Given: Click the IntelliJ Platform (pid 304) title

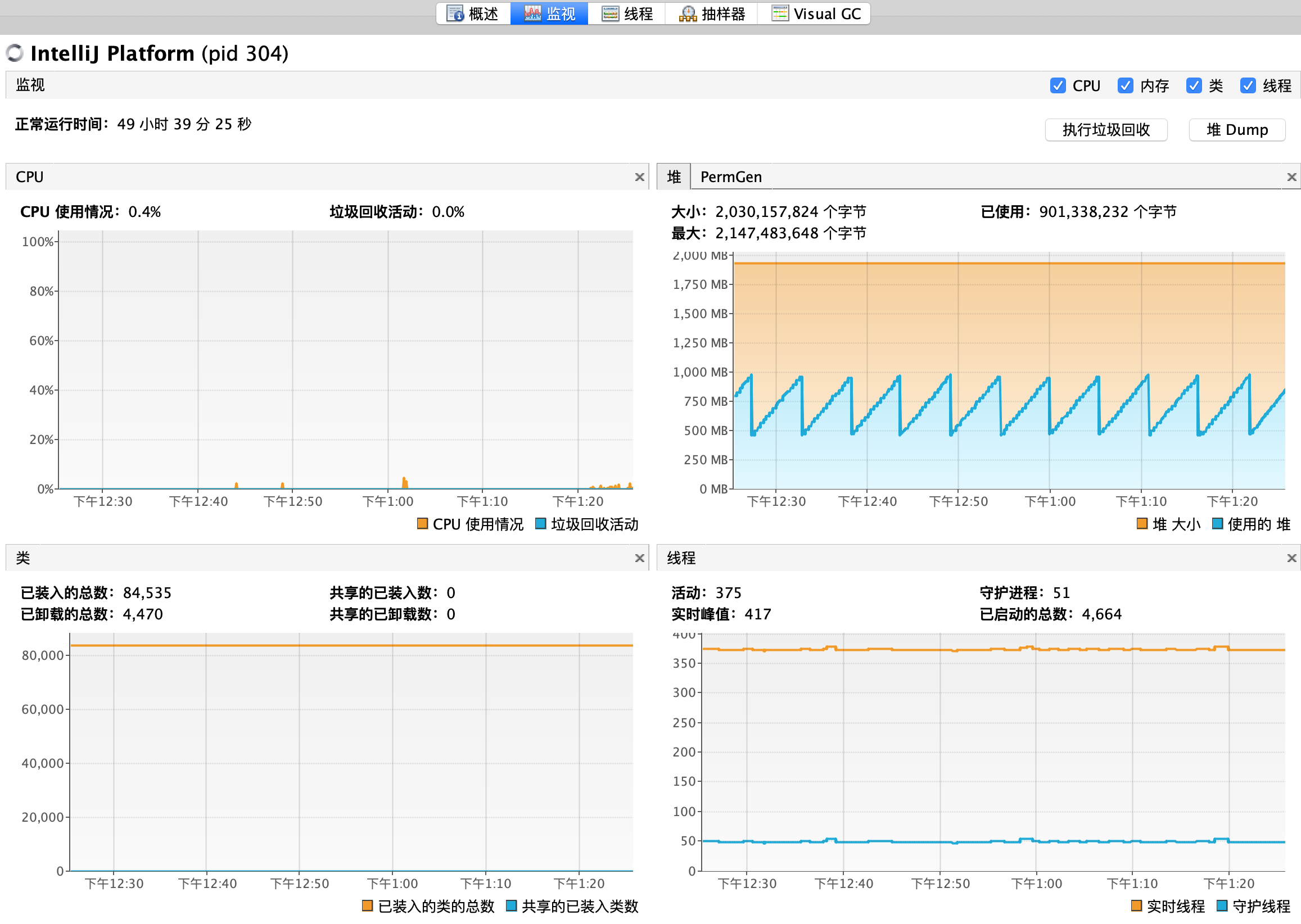Looking at the screenshot, I should pos(159,53).
